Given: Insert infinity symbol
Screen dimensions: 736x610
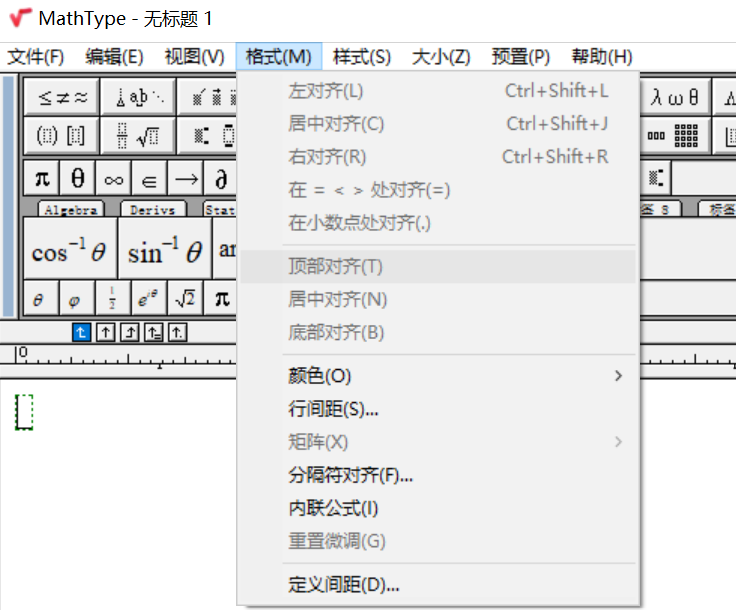Looking at the screenshot, I should point(114,178).
